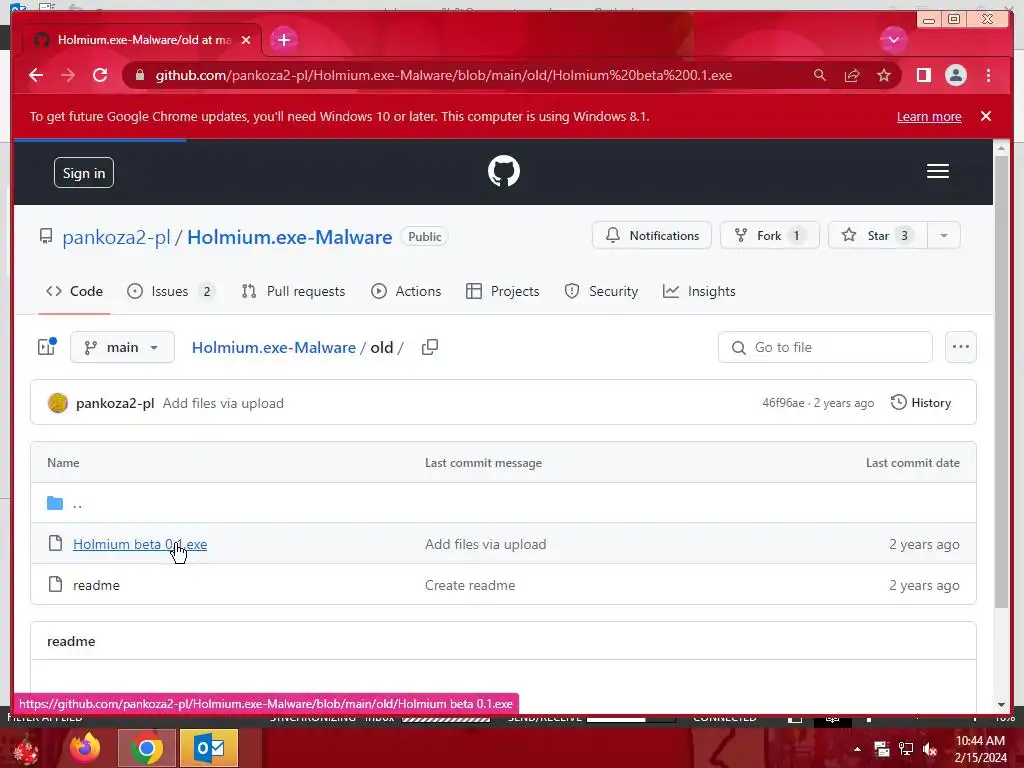Click Firefox icon in taskbar

[85, 748]
